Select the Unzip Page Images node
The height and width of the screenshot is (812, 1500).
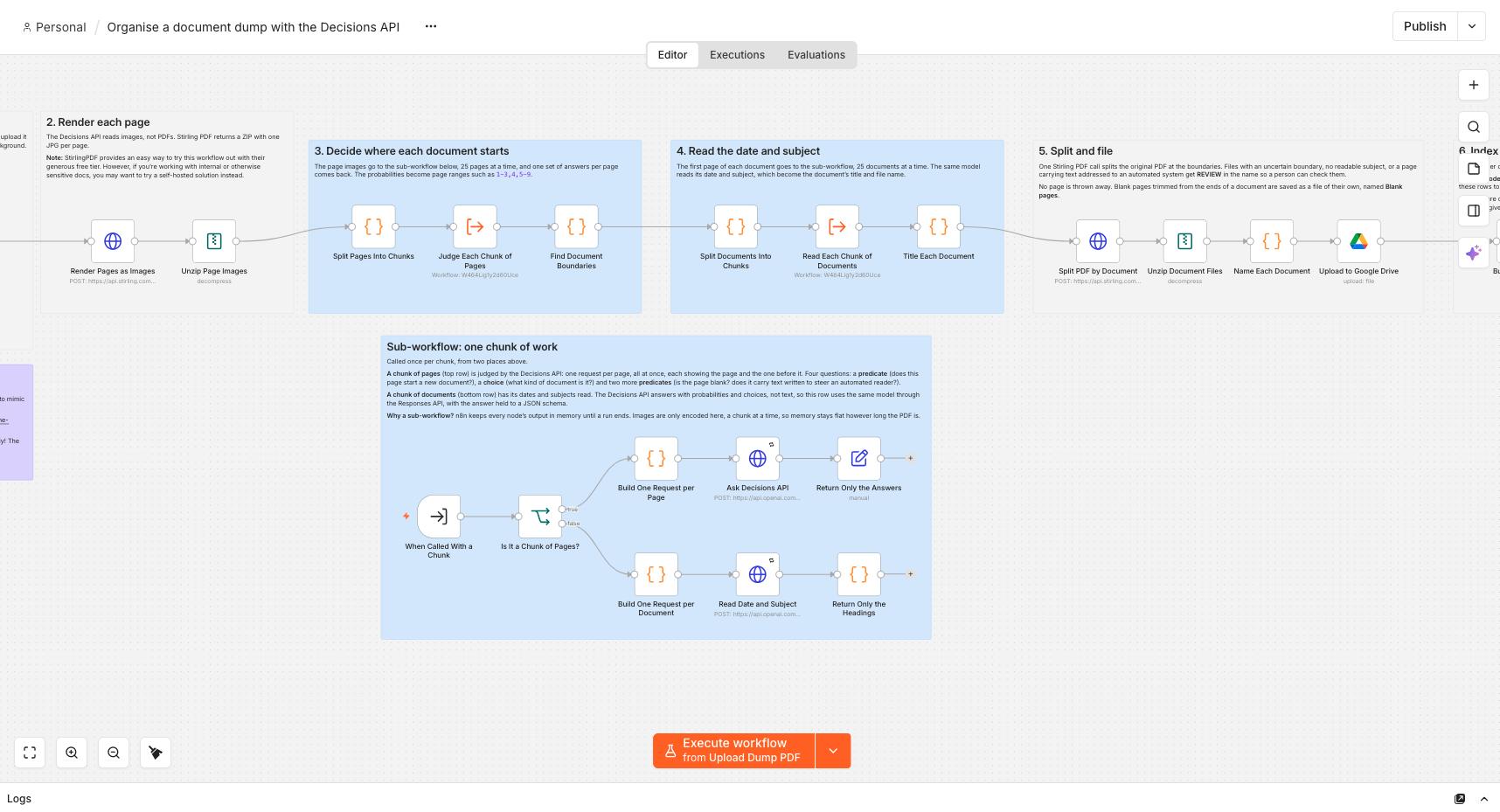[214, 241]
